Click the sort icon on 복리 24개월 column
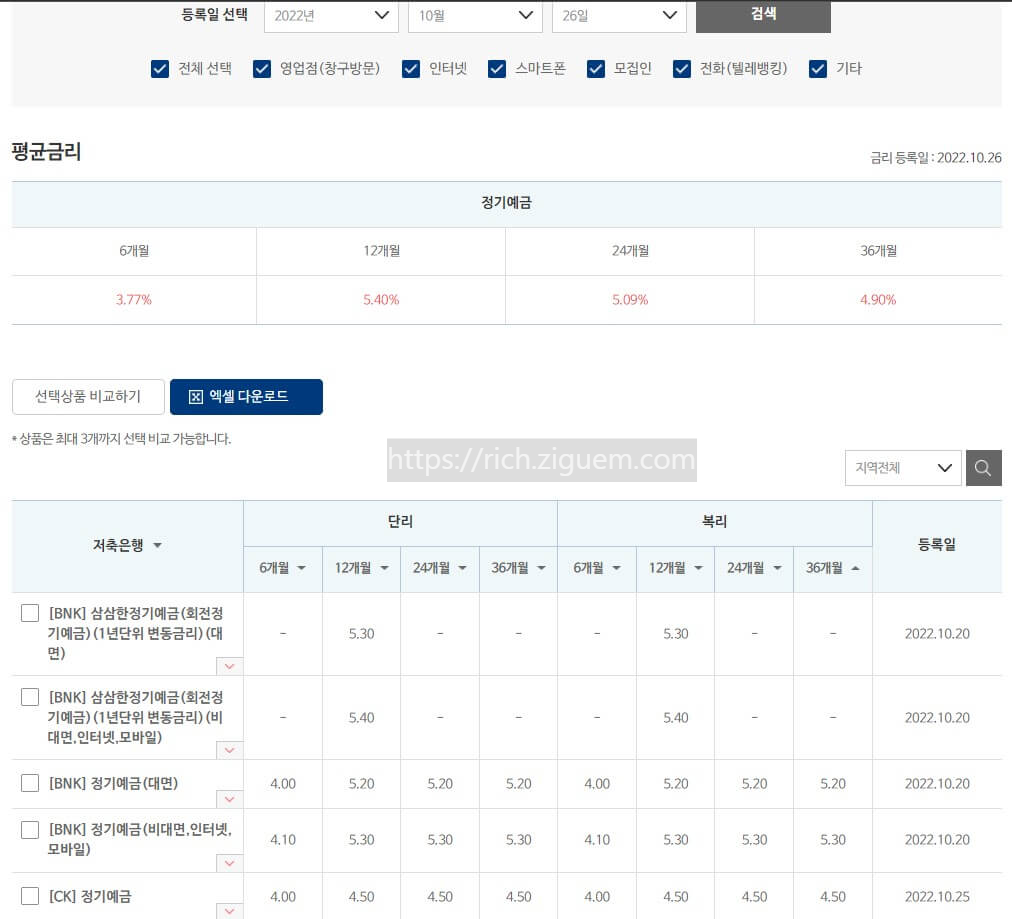Screen dimensions: 1012x919 (778, 568)
